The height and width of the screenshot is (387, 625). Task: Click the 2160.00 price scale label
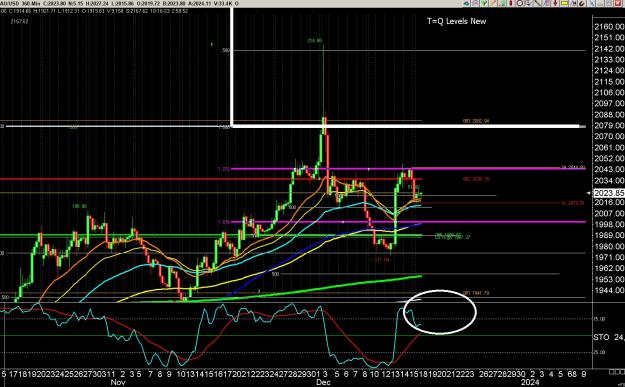[609, 27]
